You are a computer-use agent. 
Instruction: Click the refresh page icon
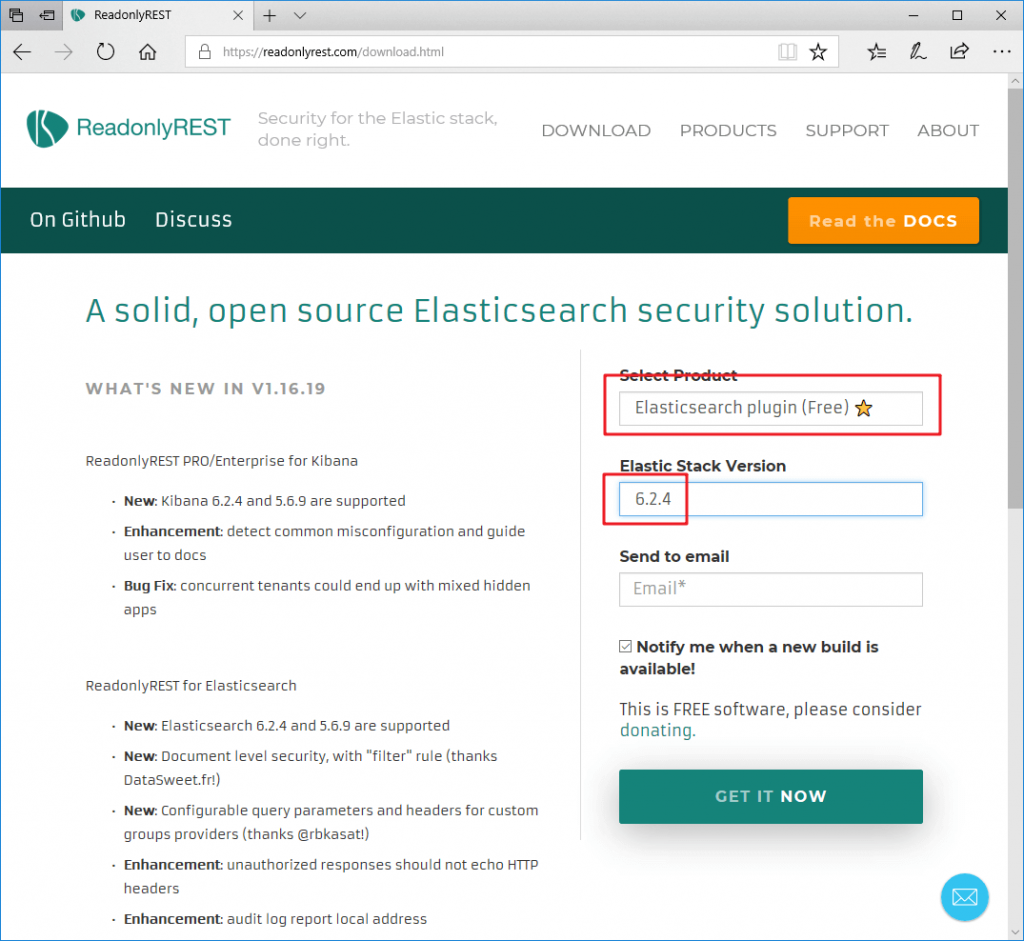pos(105,52)
